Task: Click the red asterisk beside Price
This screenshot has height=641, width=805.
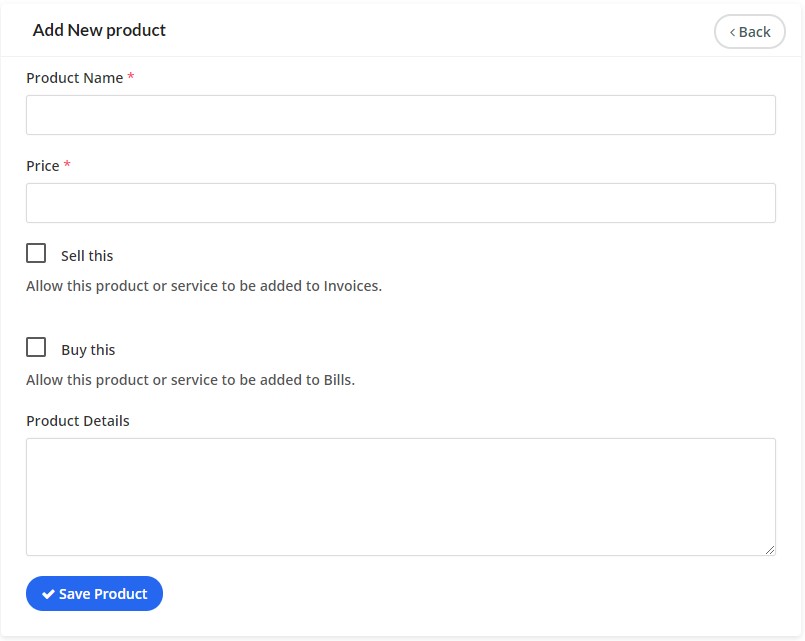Action: point(67,165)
